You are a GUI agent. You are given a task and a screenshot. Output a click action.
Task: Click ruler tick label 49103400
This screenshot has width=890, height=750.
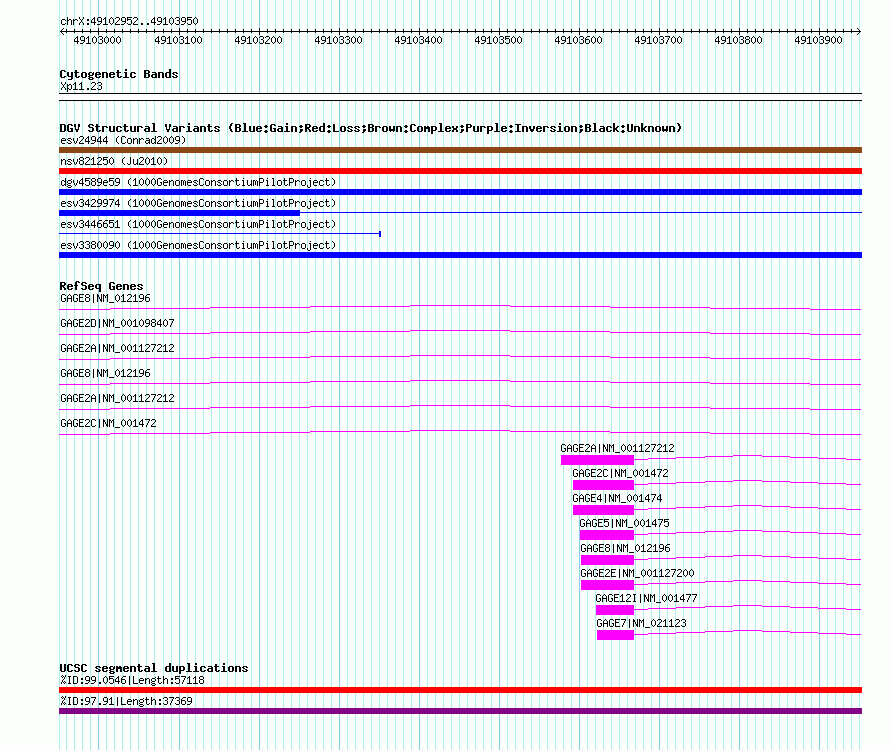click(418, 40)
